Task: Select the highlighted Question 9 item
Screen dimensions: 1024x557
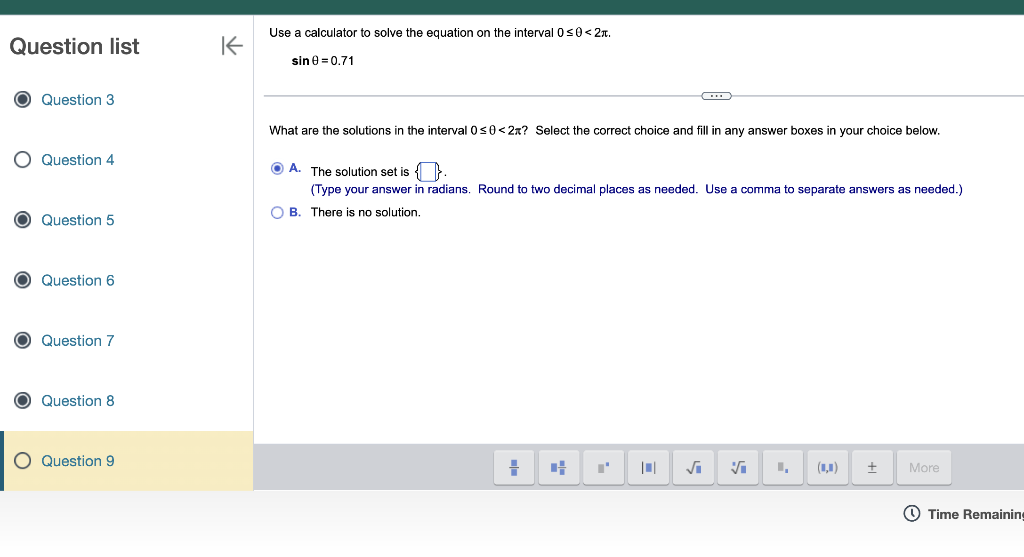Action: coord(127,461)
